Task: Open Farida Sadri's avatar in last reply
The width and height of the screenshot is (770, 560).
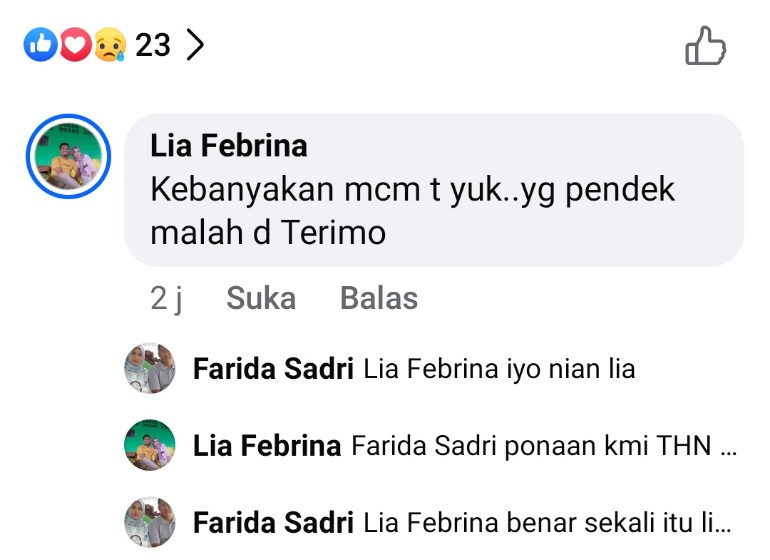Action: point(150,522)
